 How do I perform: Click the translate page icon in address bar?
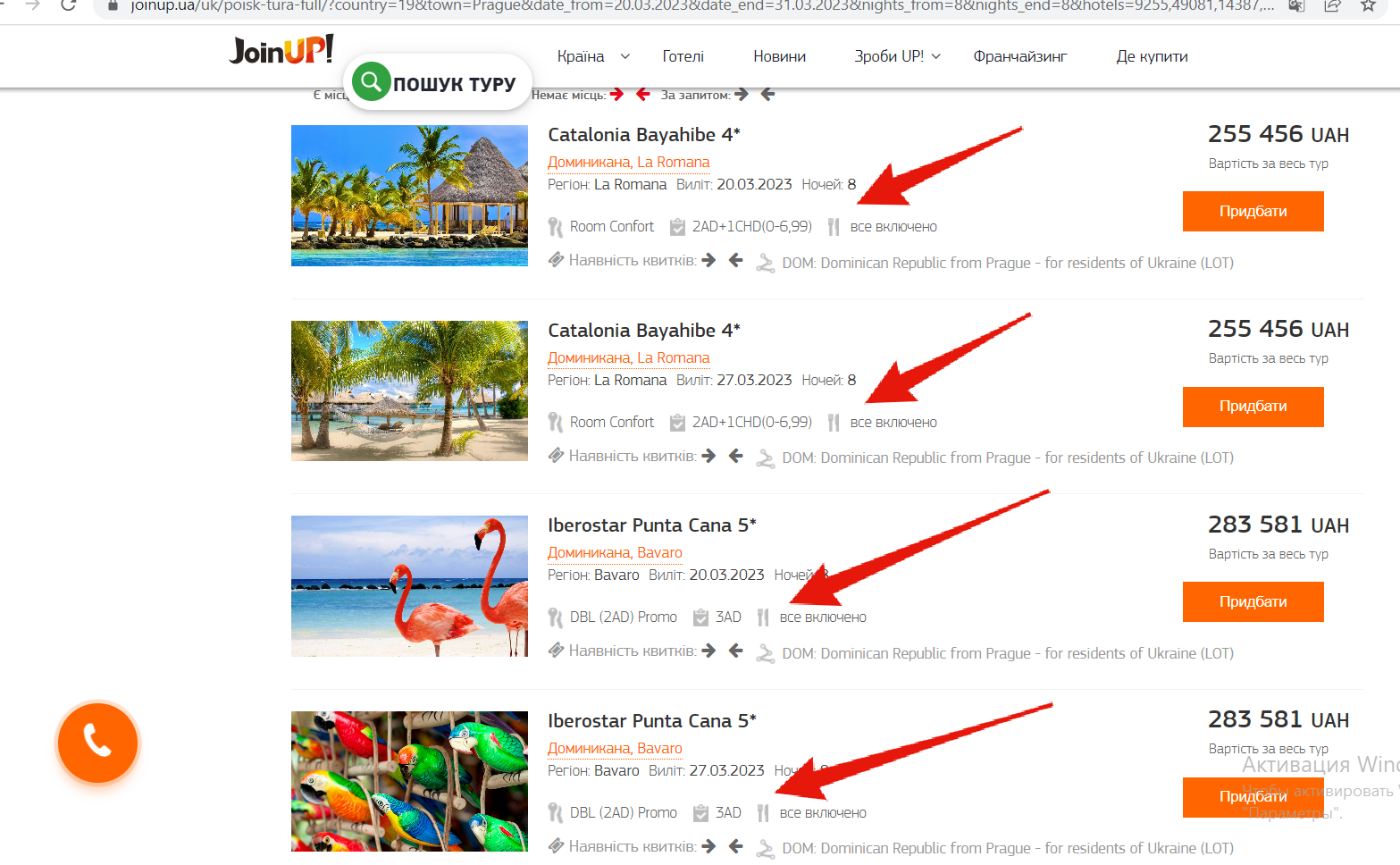point(1296,5)
